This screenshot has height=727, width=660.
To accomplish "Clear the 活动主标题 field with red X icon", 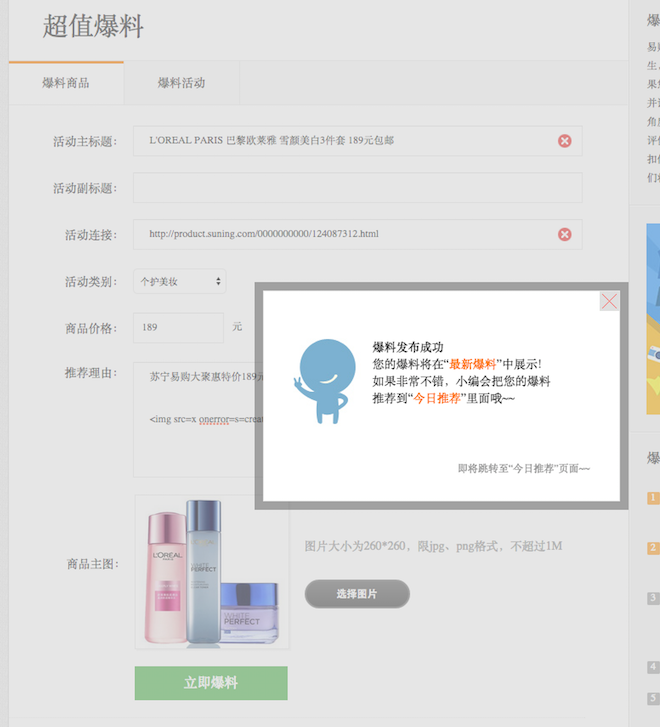I will [564, 141].
